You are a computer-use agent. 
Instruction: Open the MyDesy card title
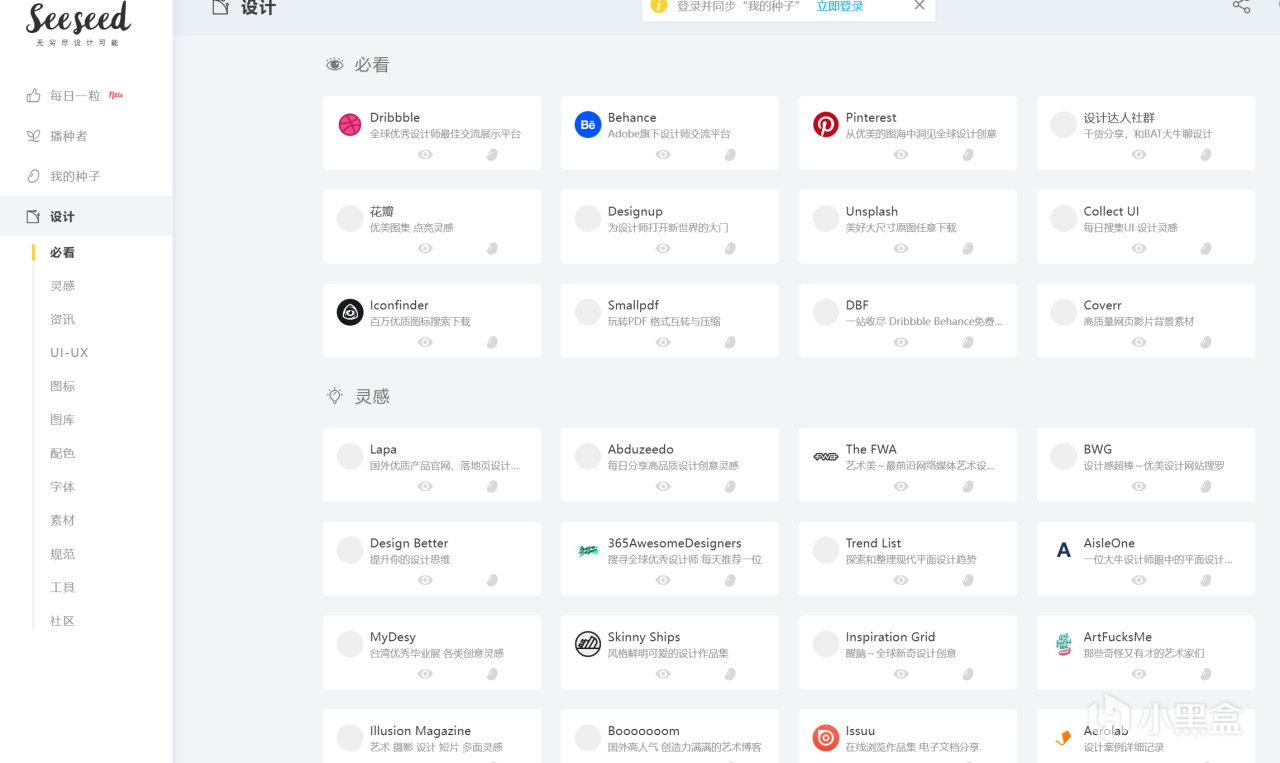(x=393, y=637)
